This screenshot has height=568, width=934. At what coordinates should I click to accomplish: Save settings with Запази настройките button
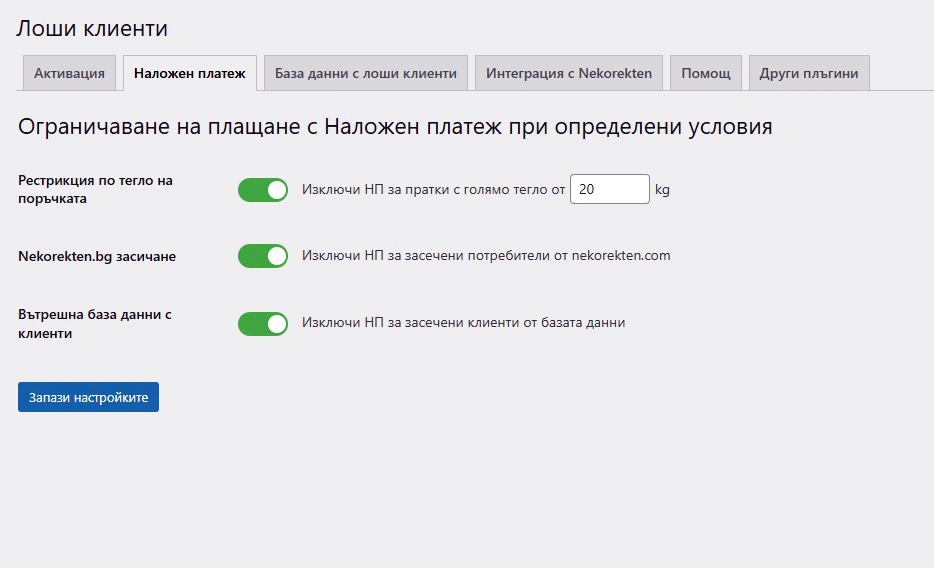(88, 397)
